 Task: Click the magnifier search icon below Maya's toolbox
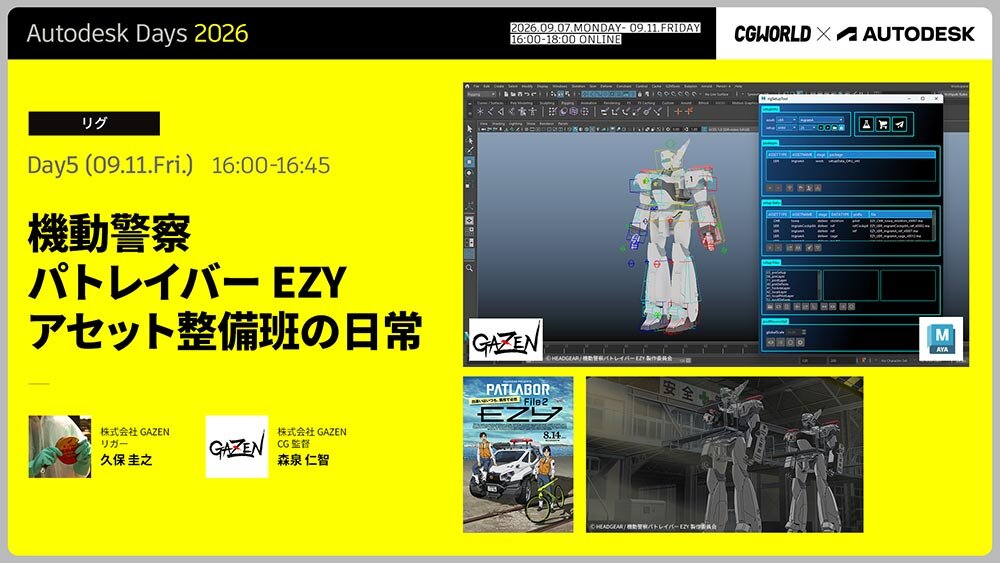pyautogui.click(x=469, y=268)
